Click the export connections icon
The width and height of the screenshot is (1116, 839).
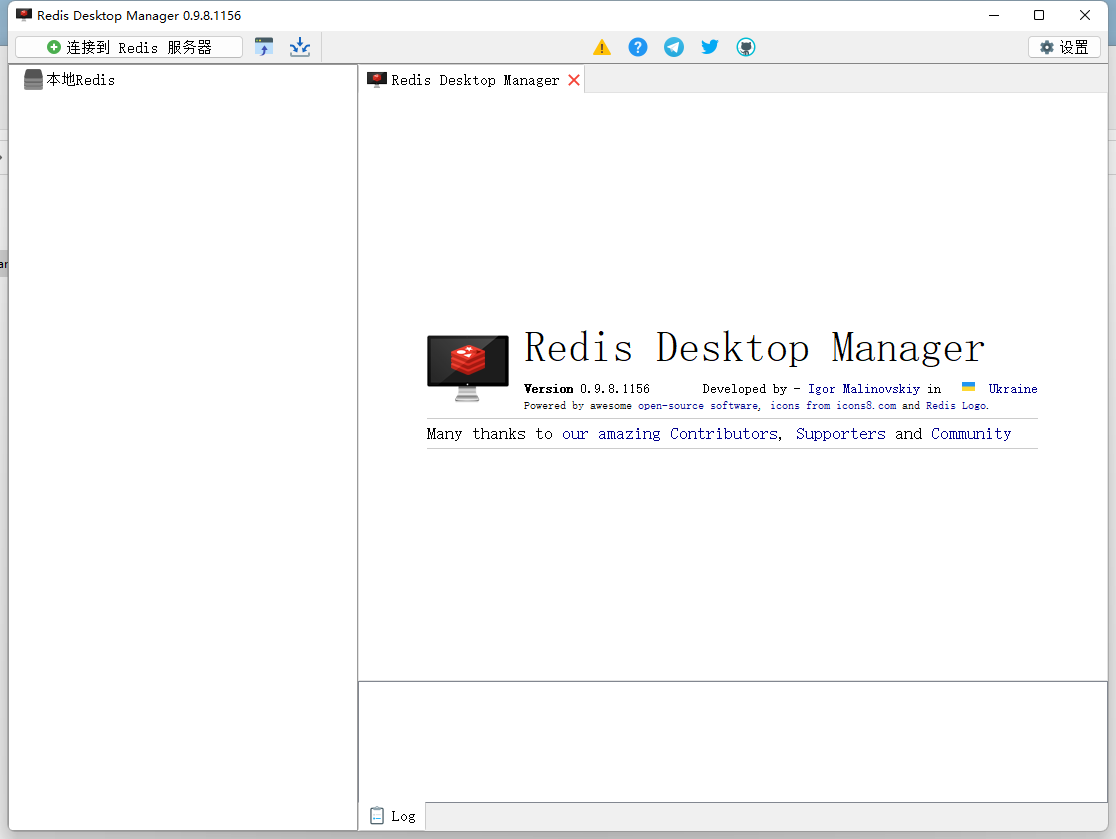click(300, 47)
